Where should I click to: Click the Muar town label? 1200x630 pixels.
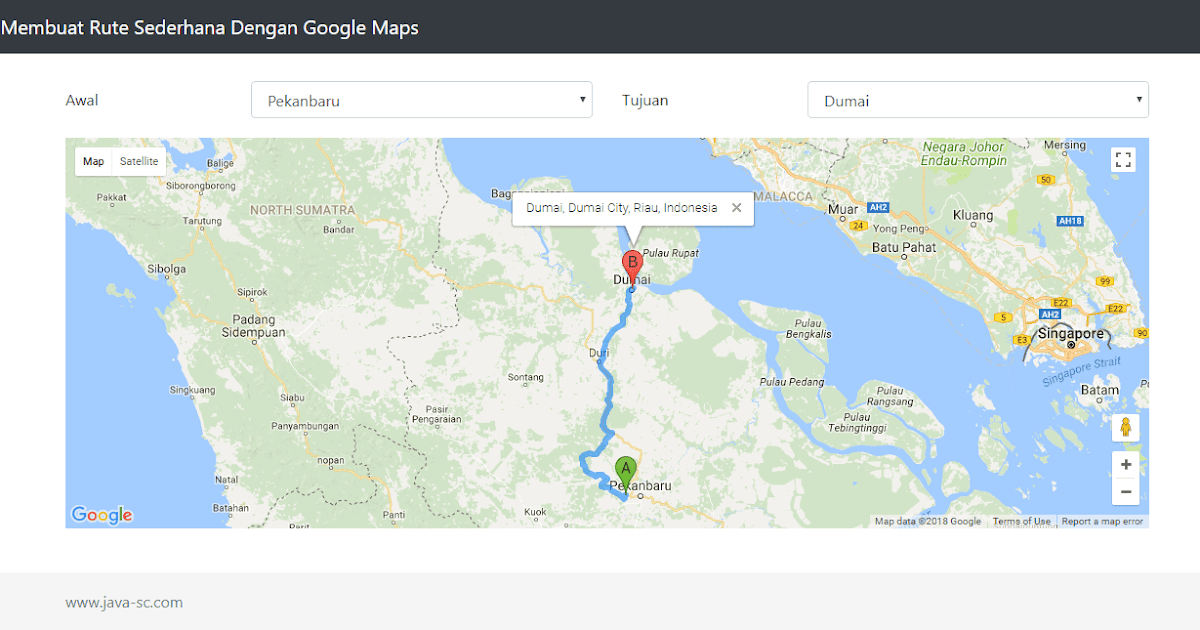coord(844,210)
